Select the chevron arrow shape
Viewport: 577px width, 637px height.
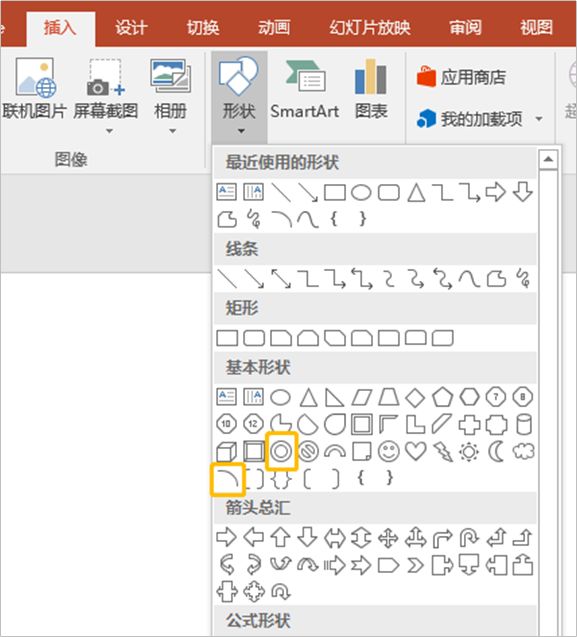tap(415, 565)
